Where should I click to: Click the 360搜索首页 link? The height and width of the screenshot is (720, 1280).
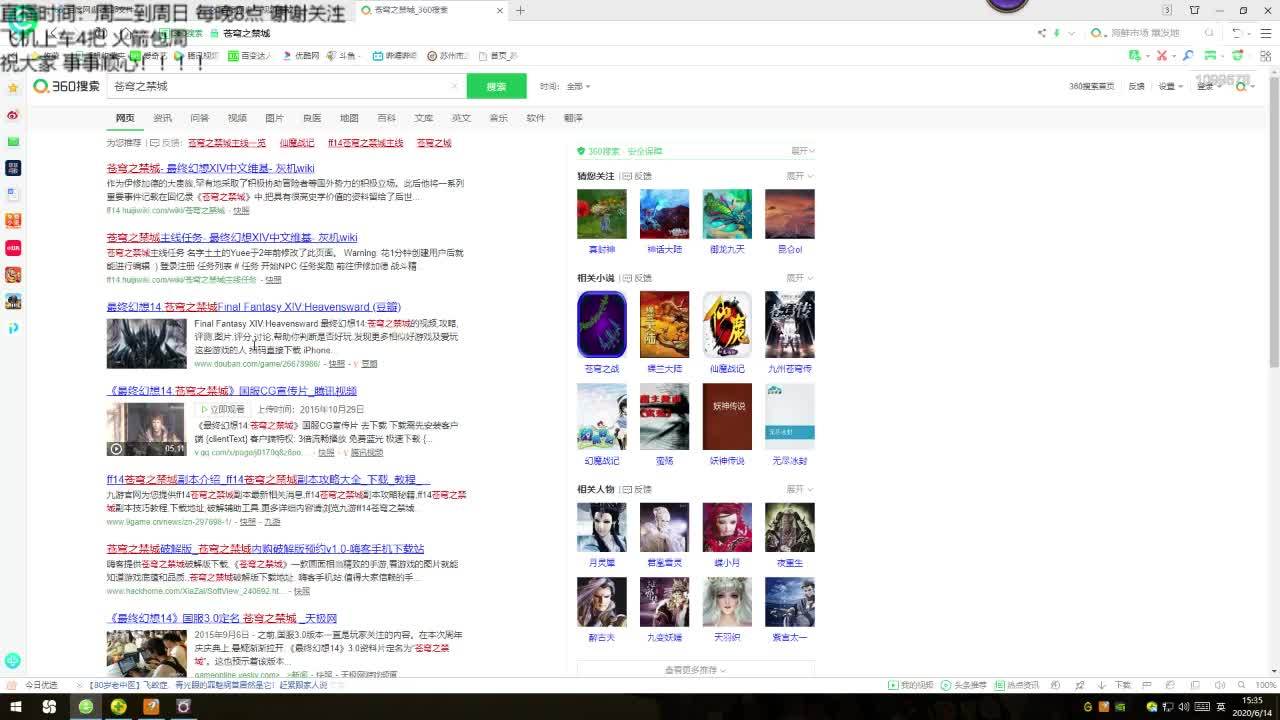tap(1091, 87)
